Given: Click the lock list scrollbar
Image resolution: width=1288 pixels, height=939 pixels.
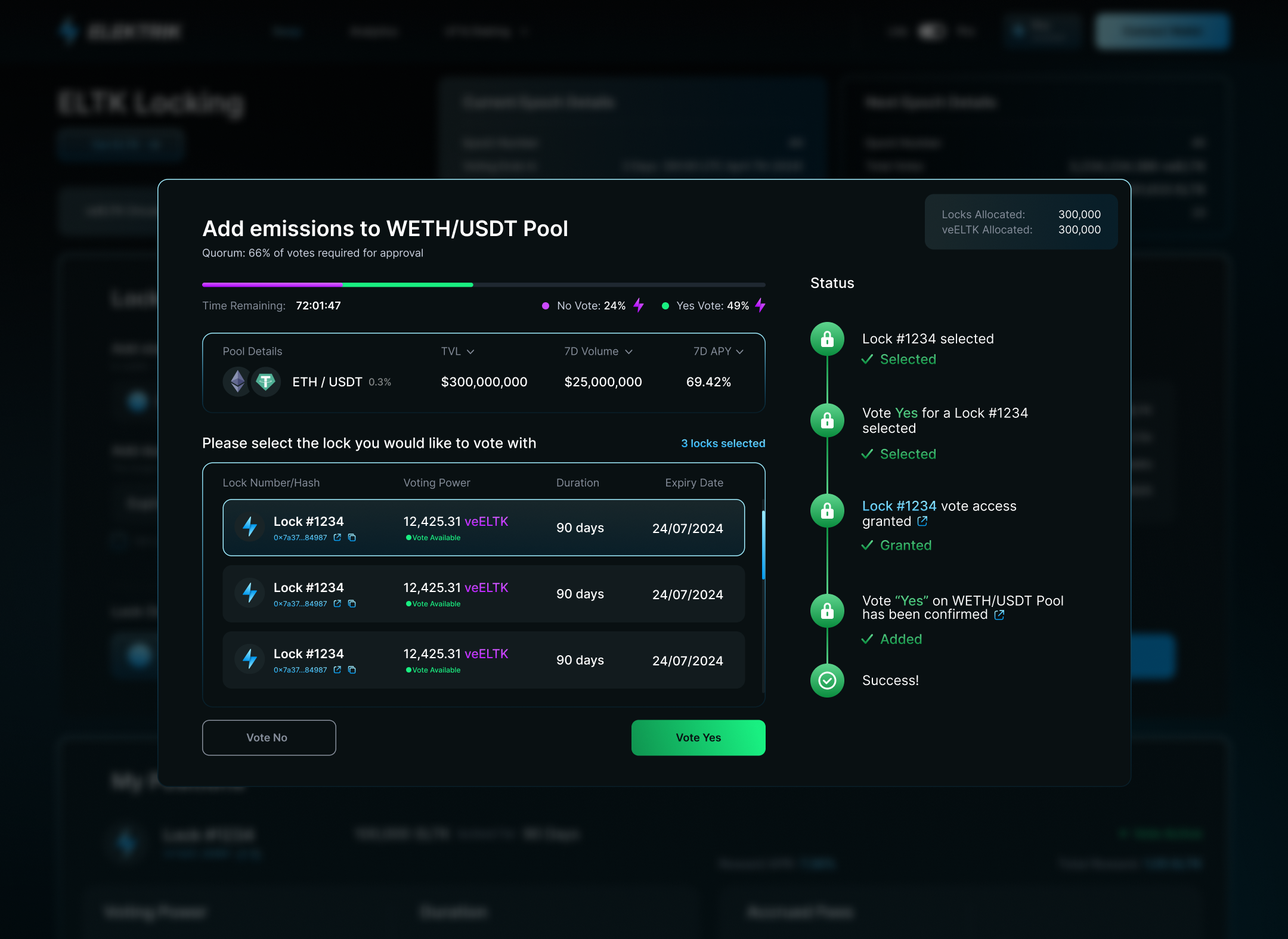Looking at the screenshot, I should (763, 544).
